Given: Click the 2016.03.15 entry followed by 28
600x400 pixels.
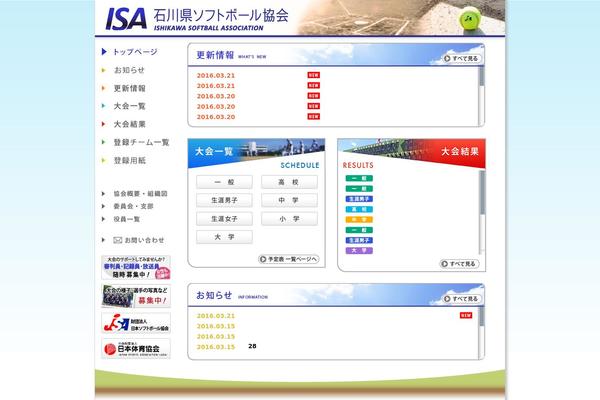Looking at the screenshot, I should coord(216,347).
